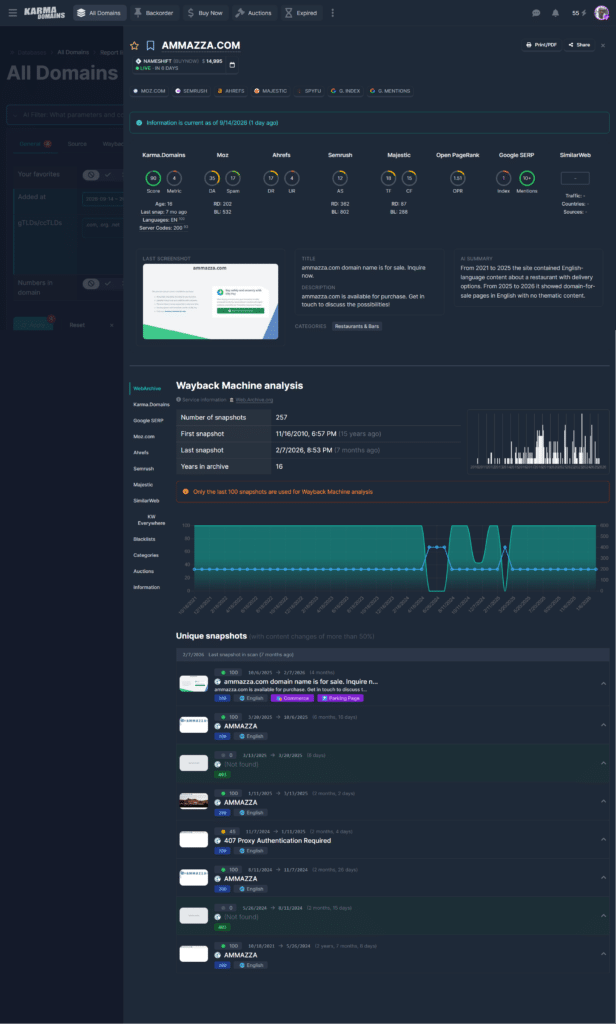Open the user avatar profile menu
Viewport: 616px width, 1024px height.
pos(602,13)
